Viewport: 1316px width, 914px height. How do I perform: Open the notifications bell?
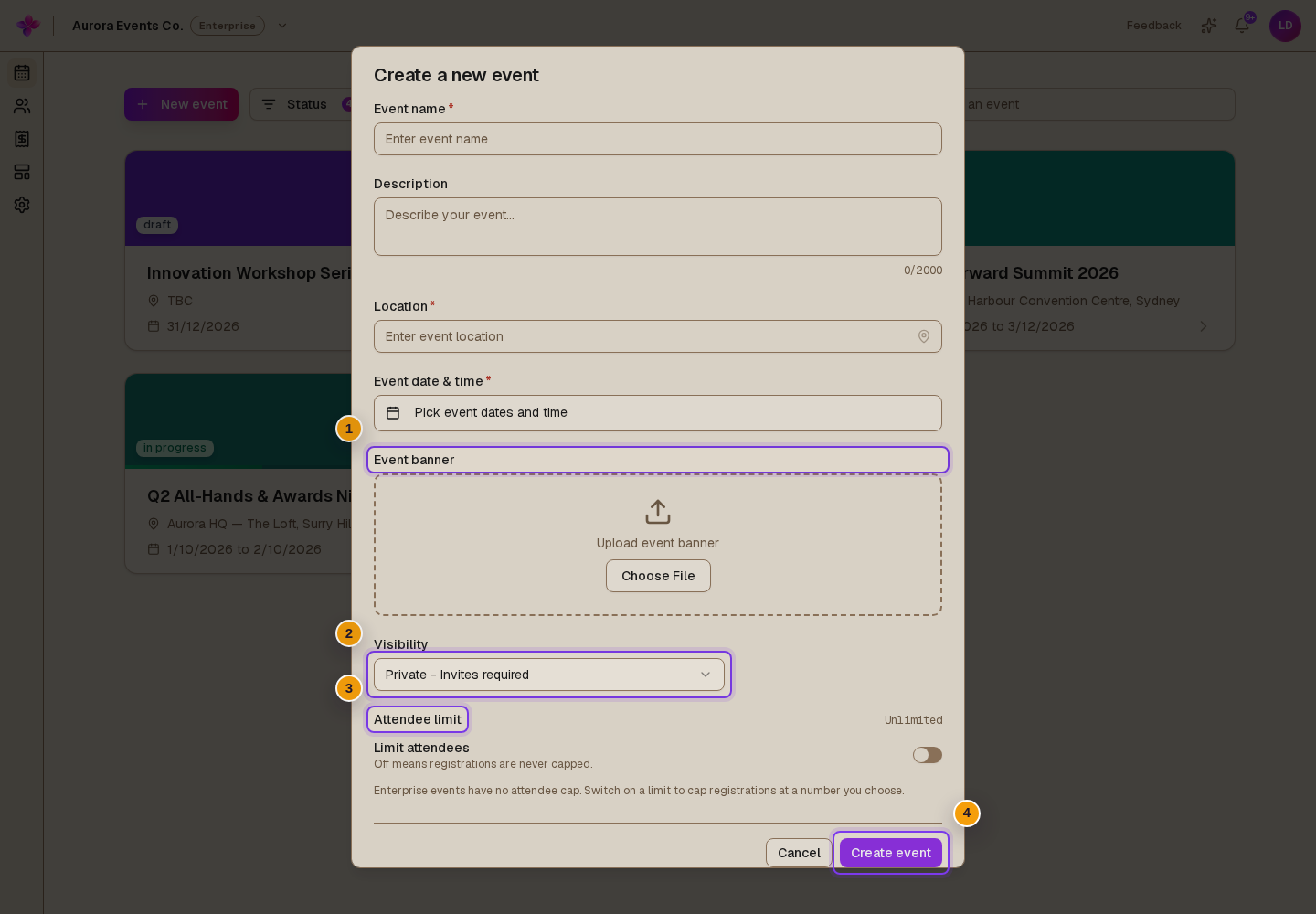point(1242,26)
